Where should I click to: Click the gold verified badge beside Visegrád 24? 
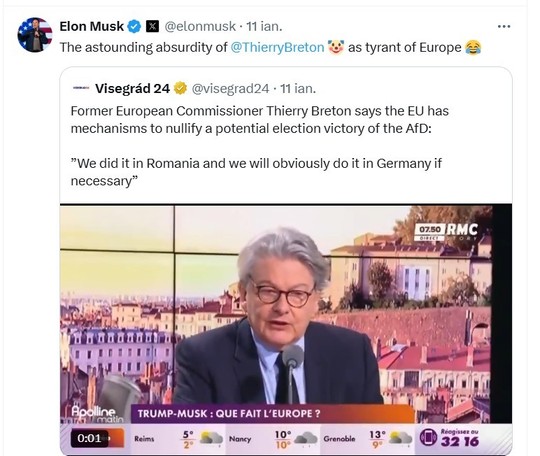(x=180, y=89)
